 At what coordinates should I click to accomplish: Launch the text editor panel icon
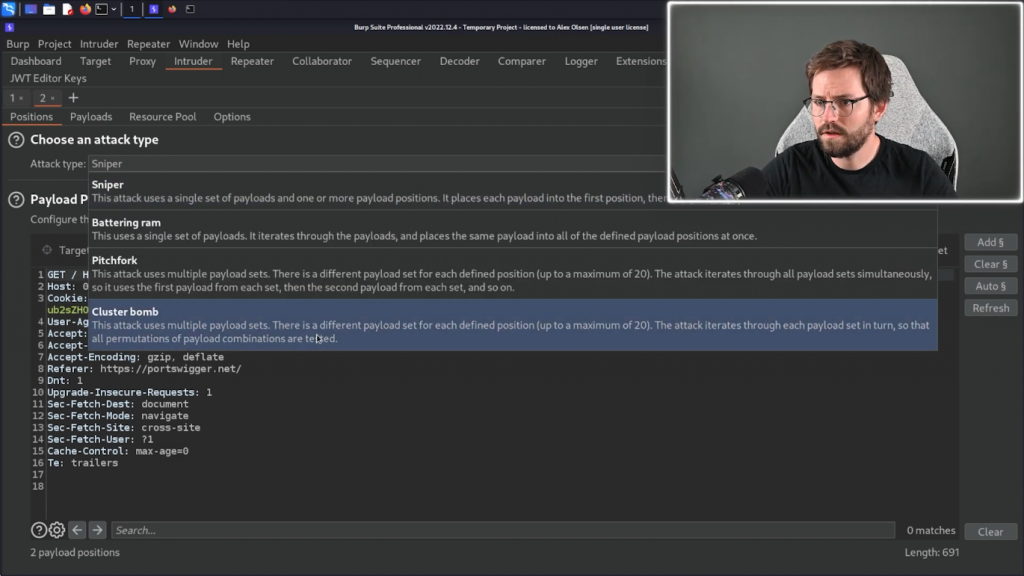[67, 9]
